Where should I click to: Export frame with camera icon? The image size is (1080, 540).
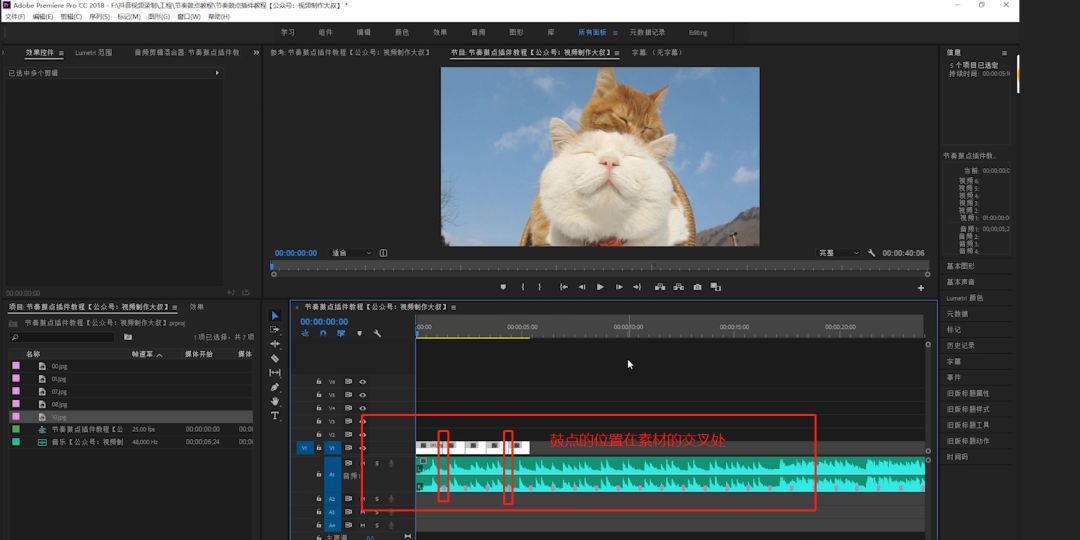coord(697,287)
